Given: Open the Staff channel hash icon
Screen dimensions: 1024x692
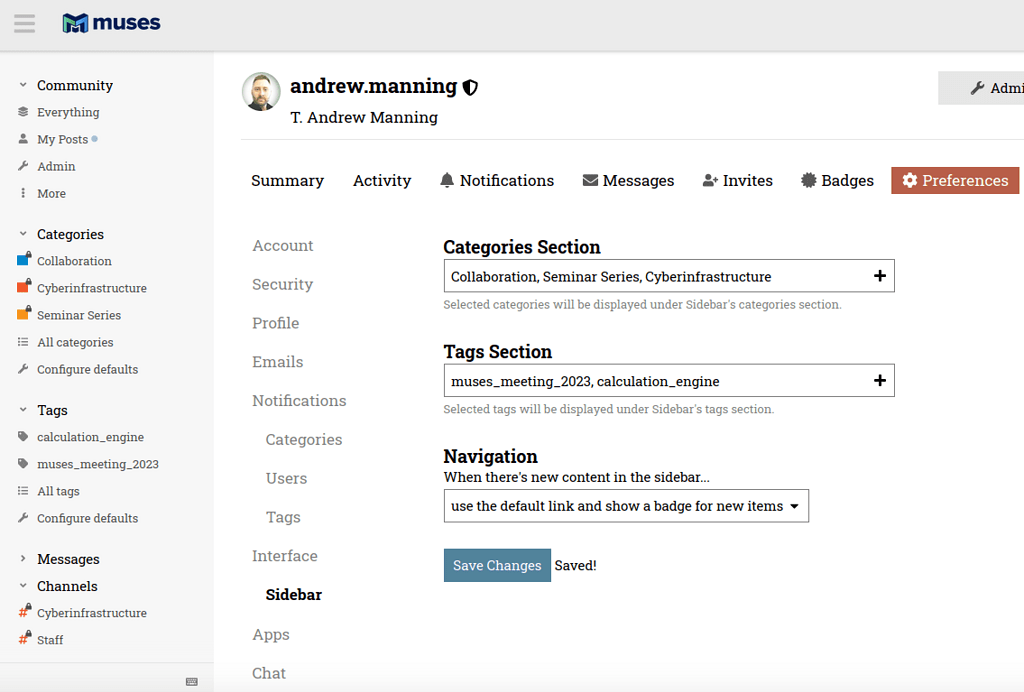Looking at the screenshot, I should 24,638.
